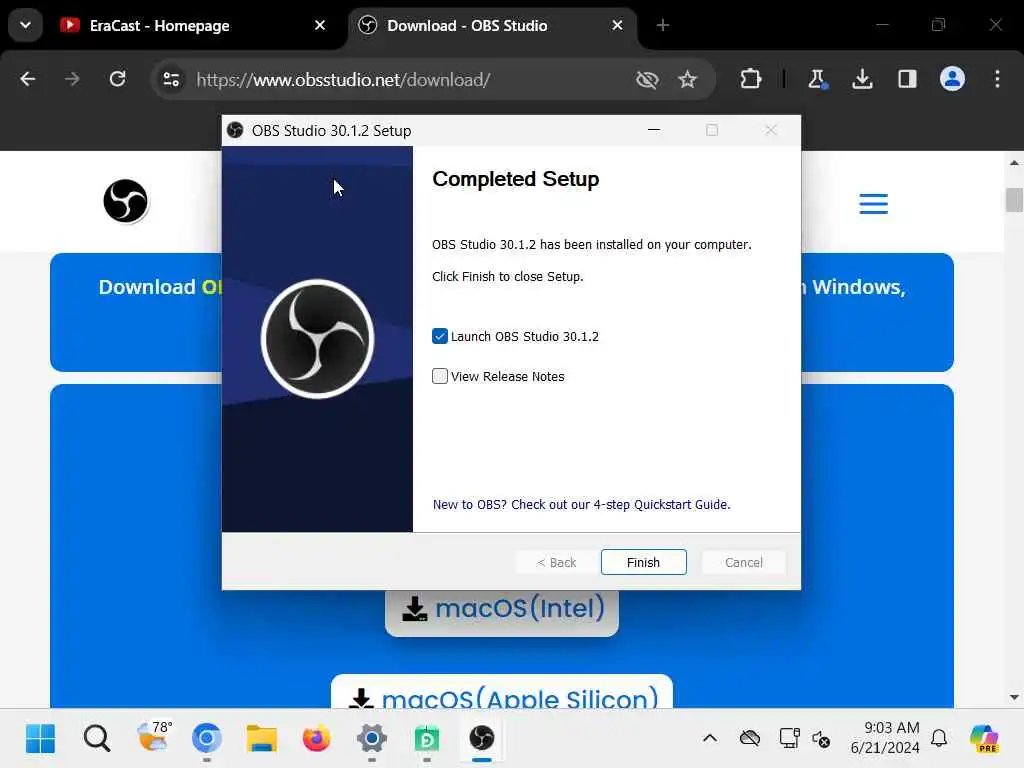This screenshot has height=768, width=1024.
Task: Click the page scrollbar up arrow
Action: [1014, 163]
